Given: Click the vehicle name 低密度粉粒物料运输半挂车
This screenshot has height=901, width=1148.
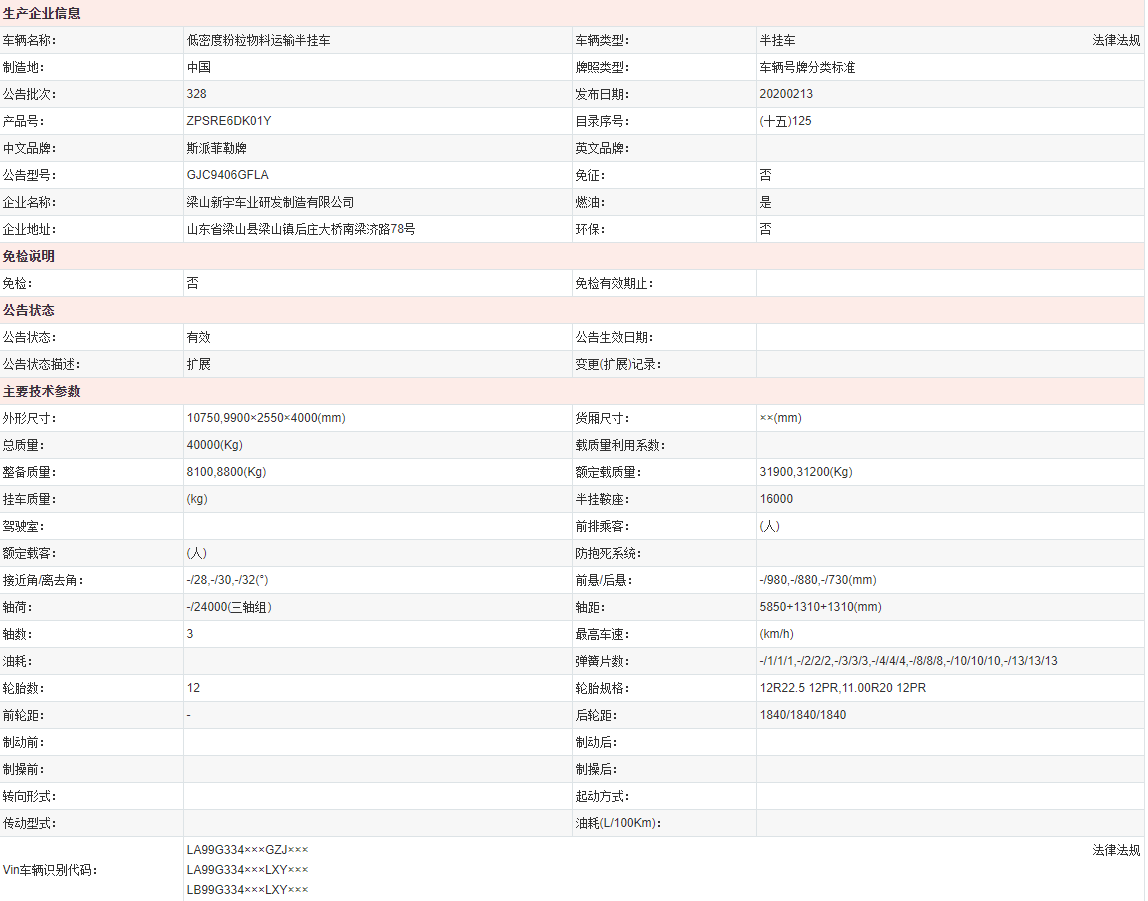Looking at the screenshot, I should click(x=258, y=41).
